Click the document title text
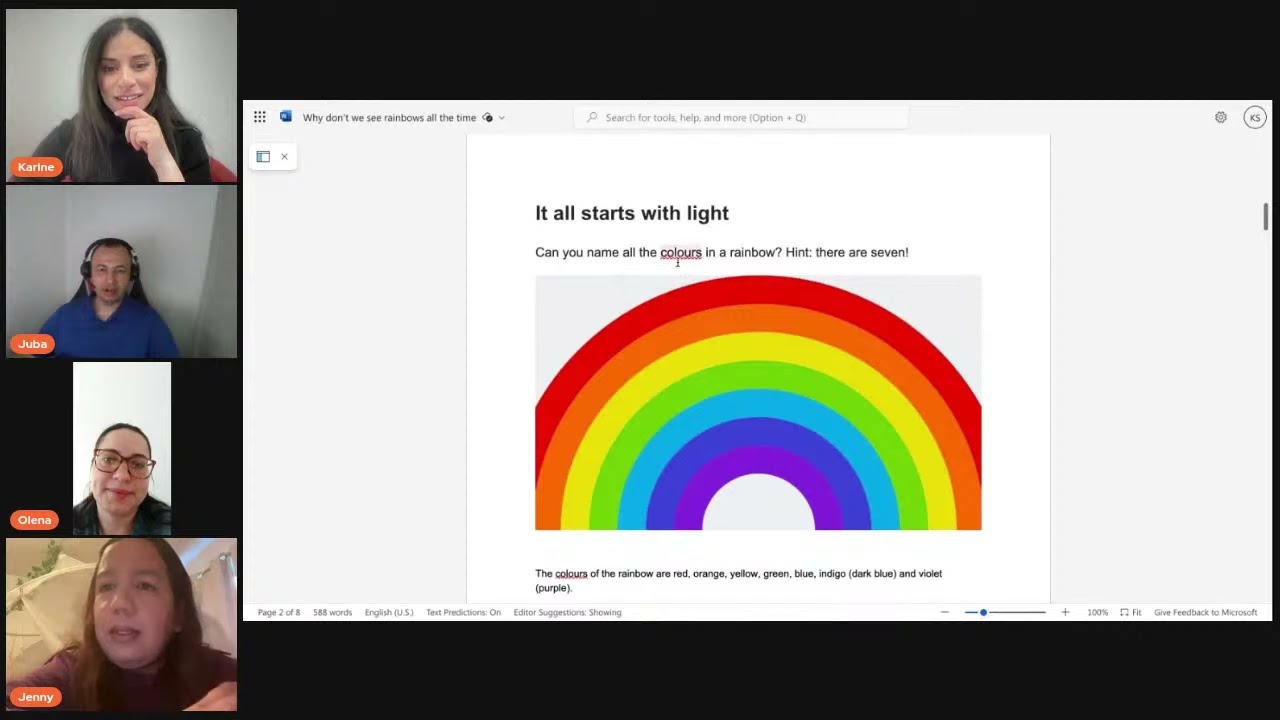This screenshot has width=1280, height=720. pyautogui.click(x=389, y=118)
